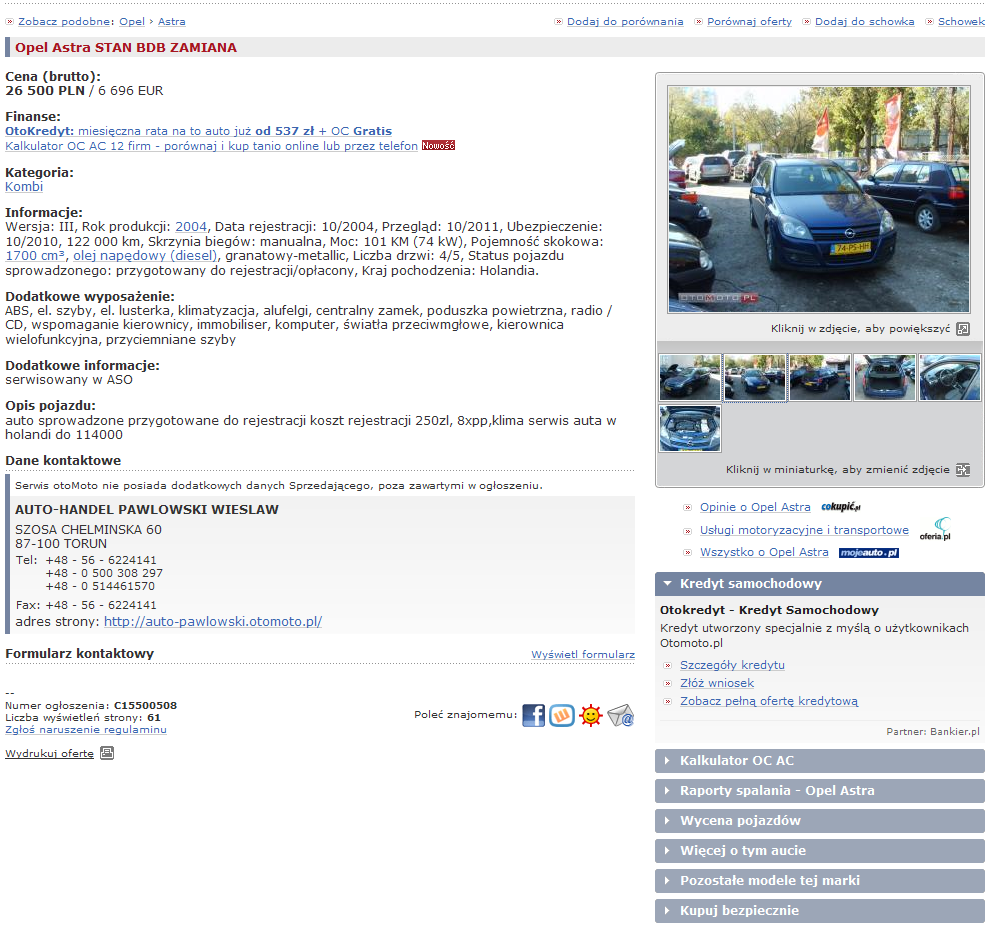The height and width of the screenshot is (935, 993).
Task: Expand Pozostałe modele tej marki panel
Action: 819,881
